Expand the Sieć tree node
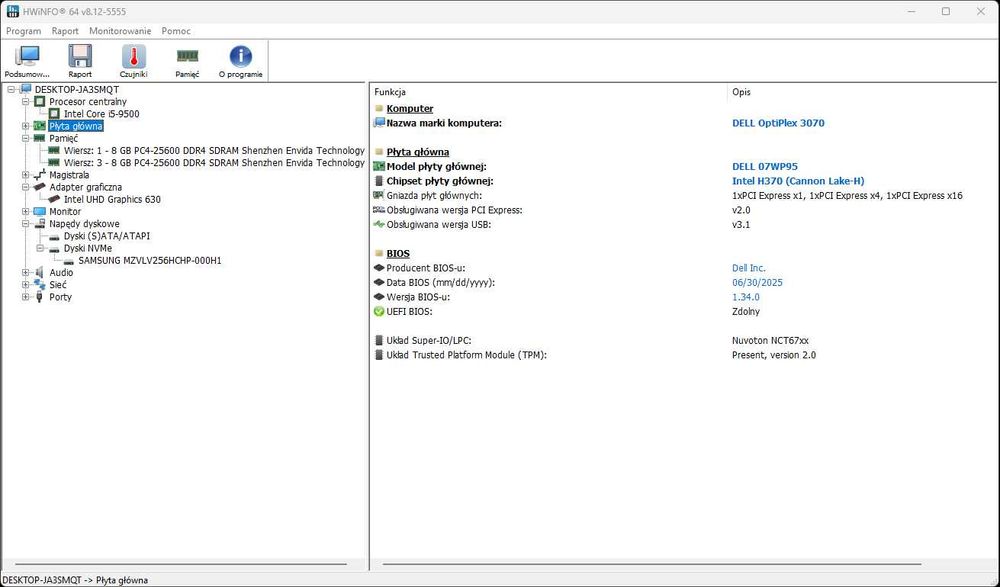This screenshot has height=587, width=1000. (26, 285)
